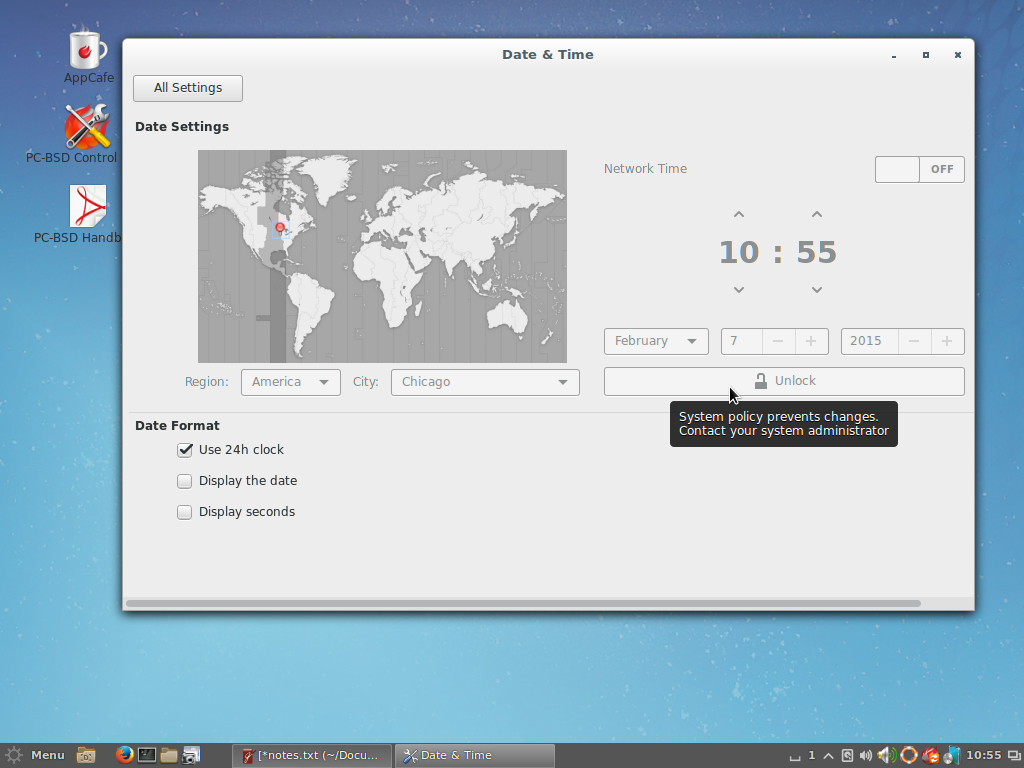Image resolution: width=1024 pixels, height=768 pixels.
Task: Enable Display seconds
Action: tap(185, 512)
